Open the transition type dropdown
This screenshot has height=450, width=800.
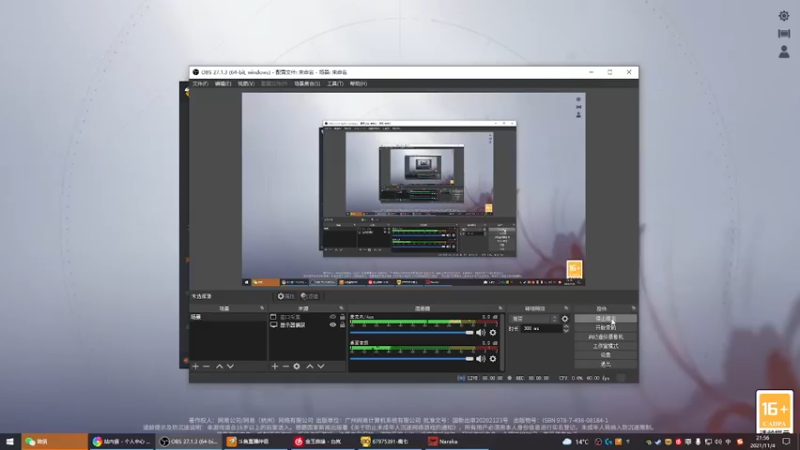tap(534, 319)
